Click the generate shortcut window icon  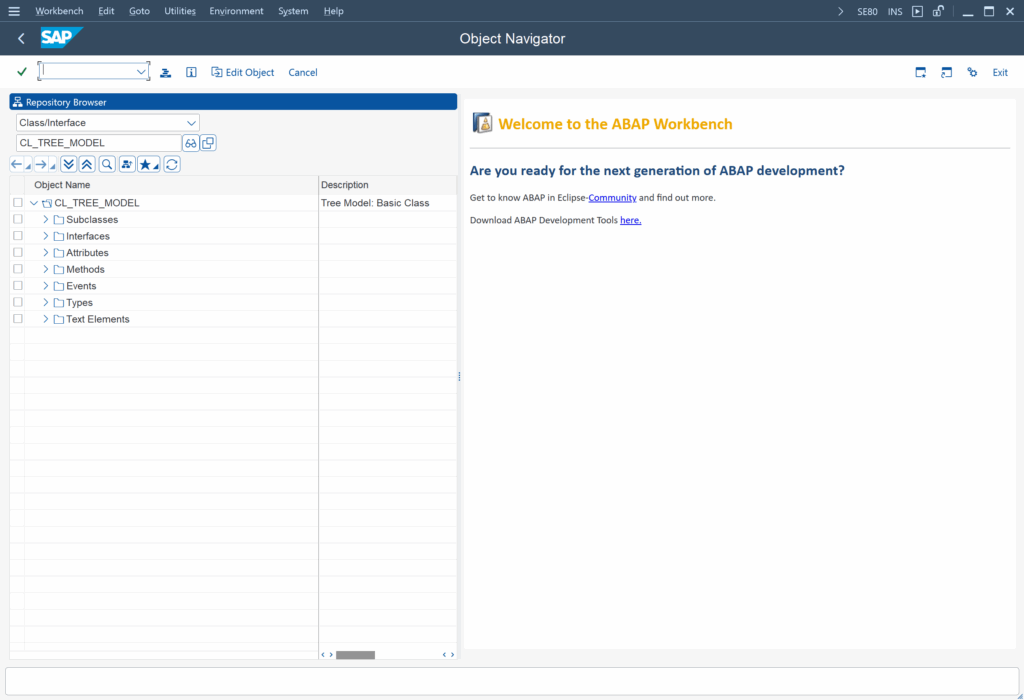point(946,72)
